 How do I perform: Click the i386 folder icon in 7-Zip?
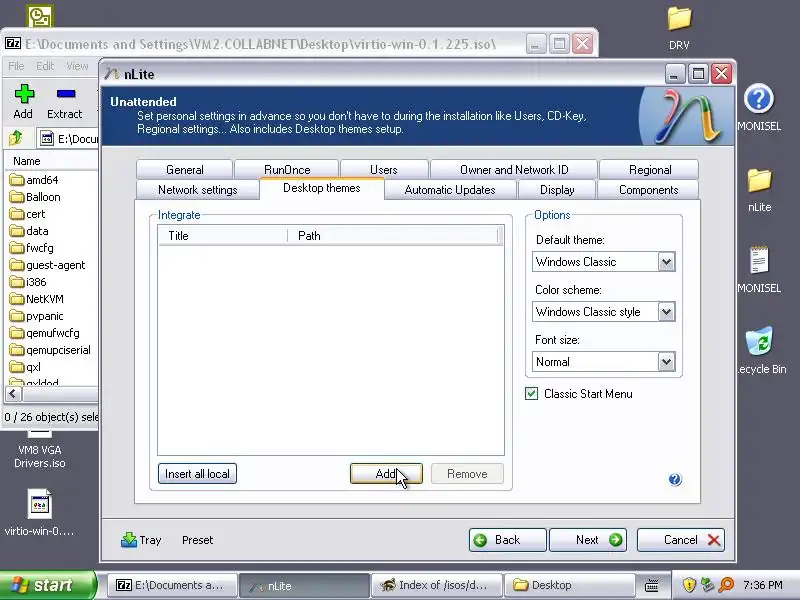click(17, 282)
